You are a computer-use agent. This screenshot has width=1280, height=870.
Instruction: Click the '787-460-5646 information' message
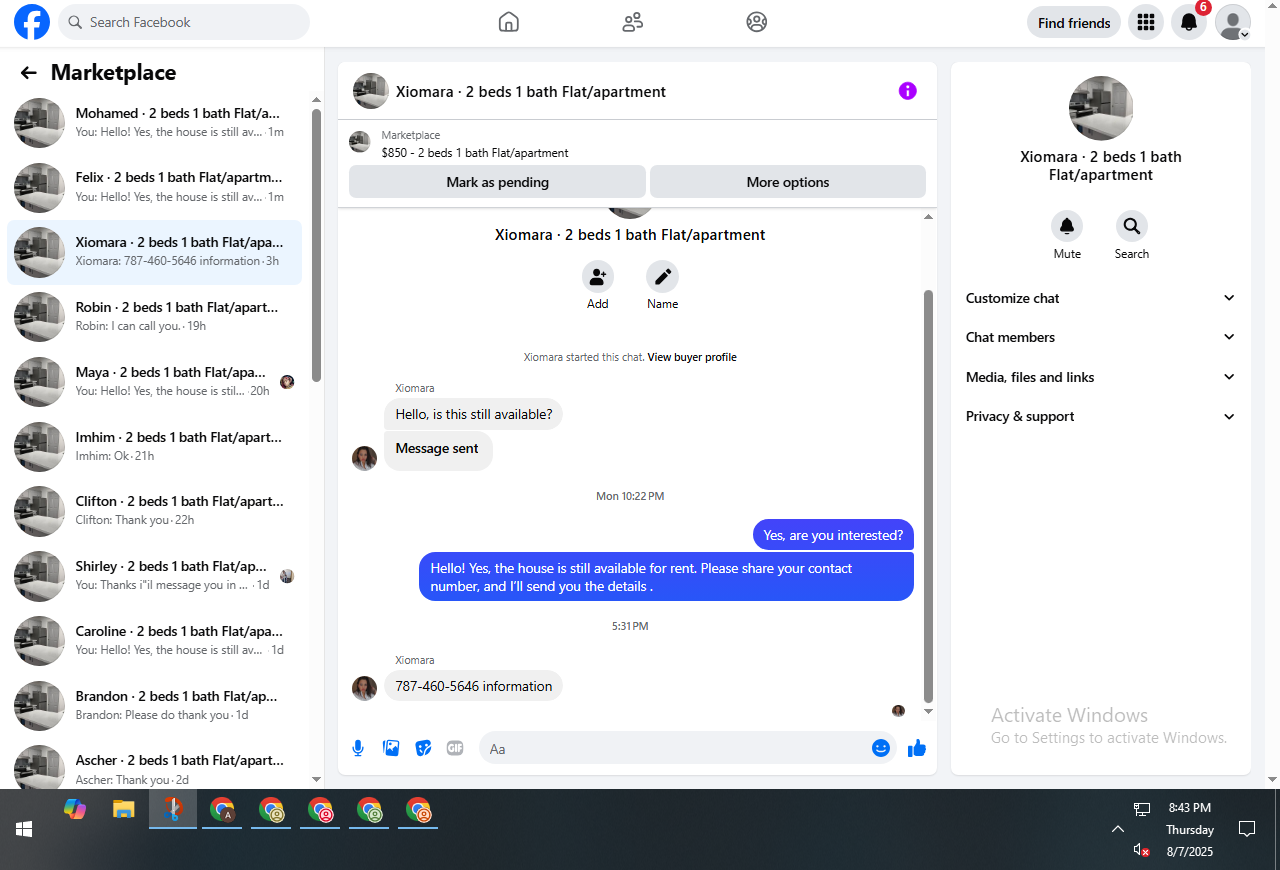474,686
